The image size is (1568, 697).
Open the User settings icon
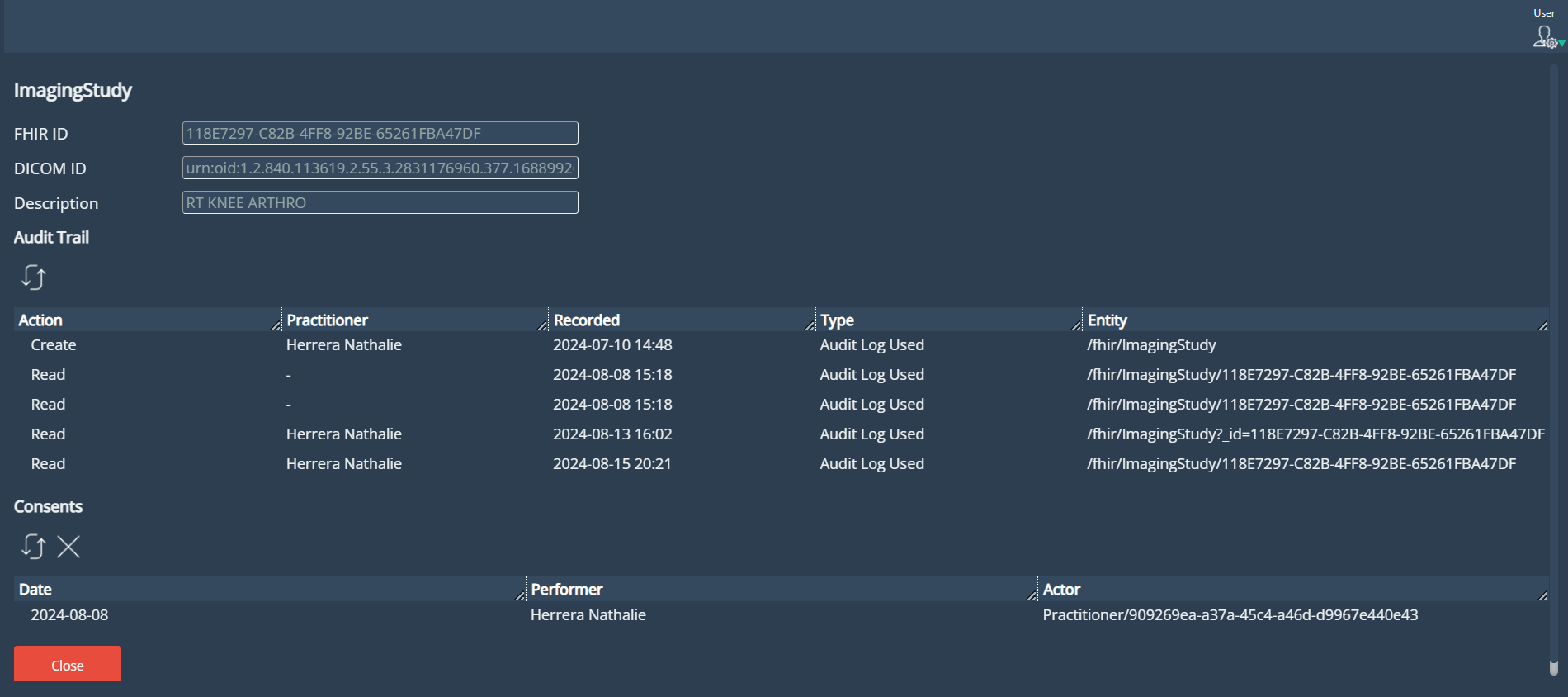(1544, 37)
